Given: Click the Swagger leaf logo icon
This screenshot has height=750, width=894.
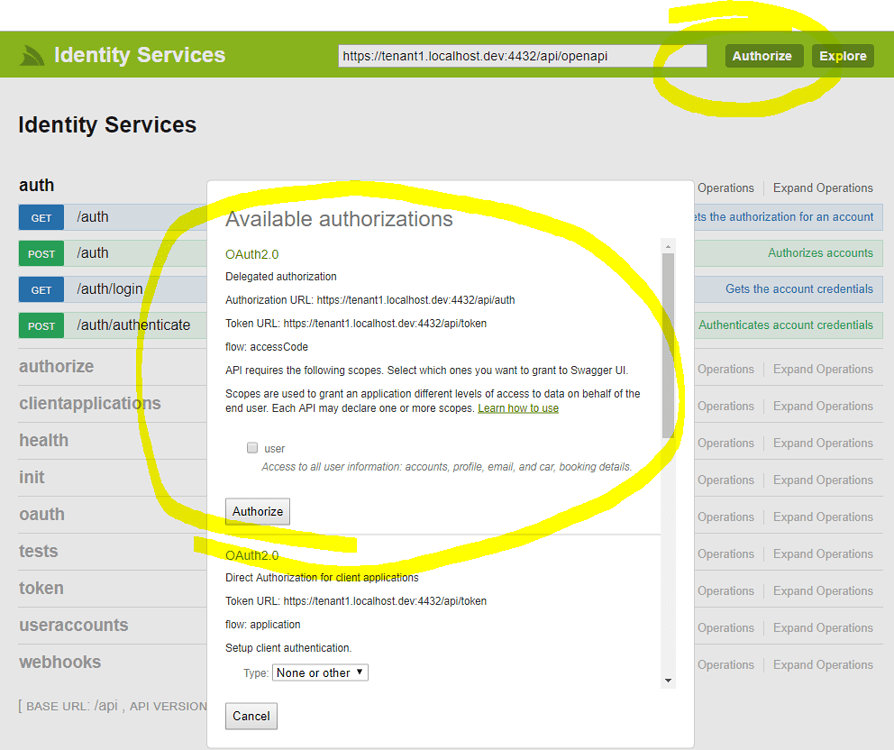Looking at the screenshot, I should [x=32, y=56].
